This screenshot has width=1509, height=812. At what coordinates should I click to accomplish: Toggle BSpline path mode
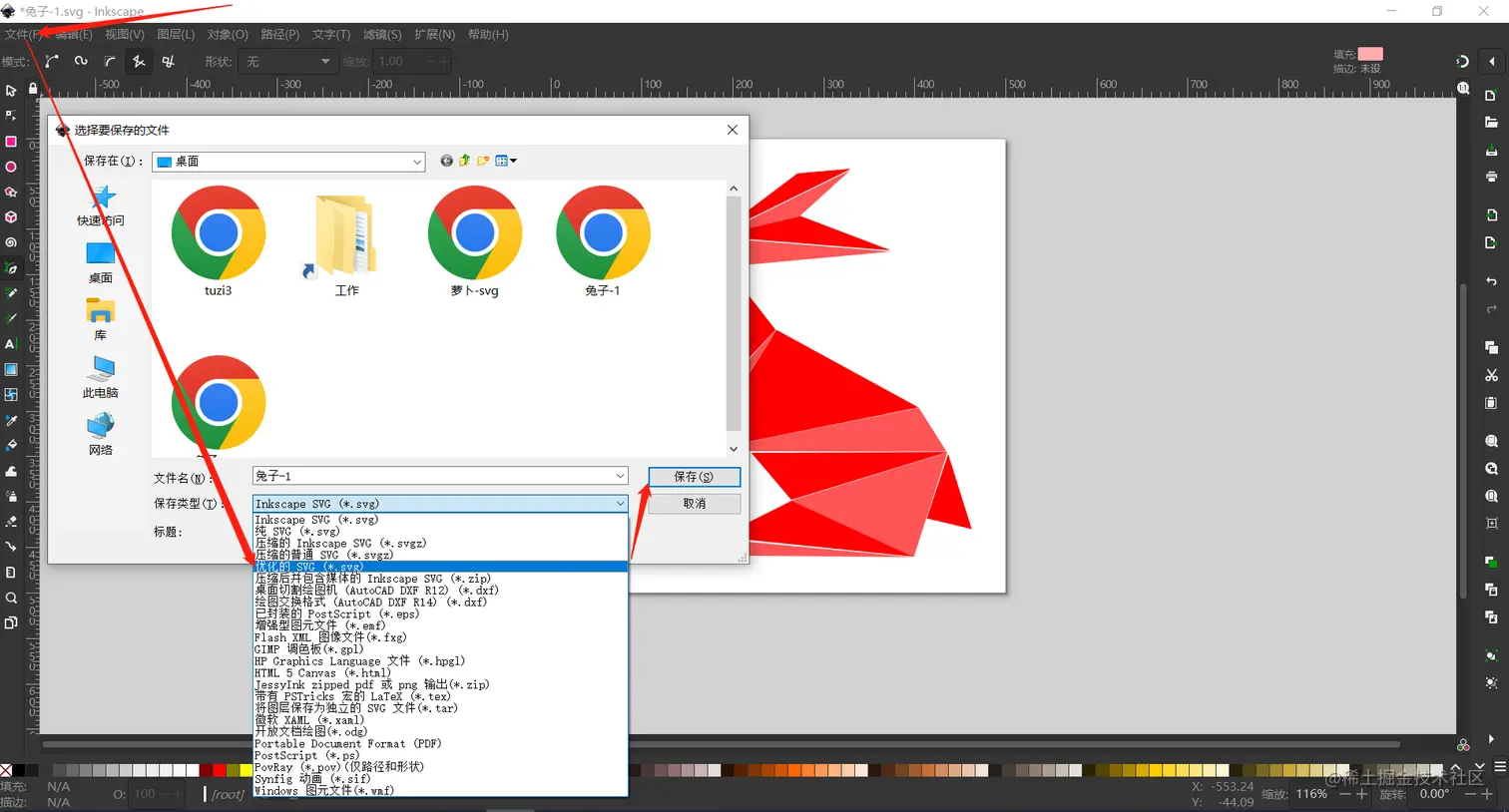click(110, 61)
